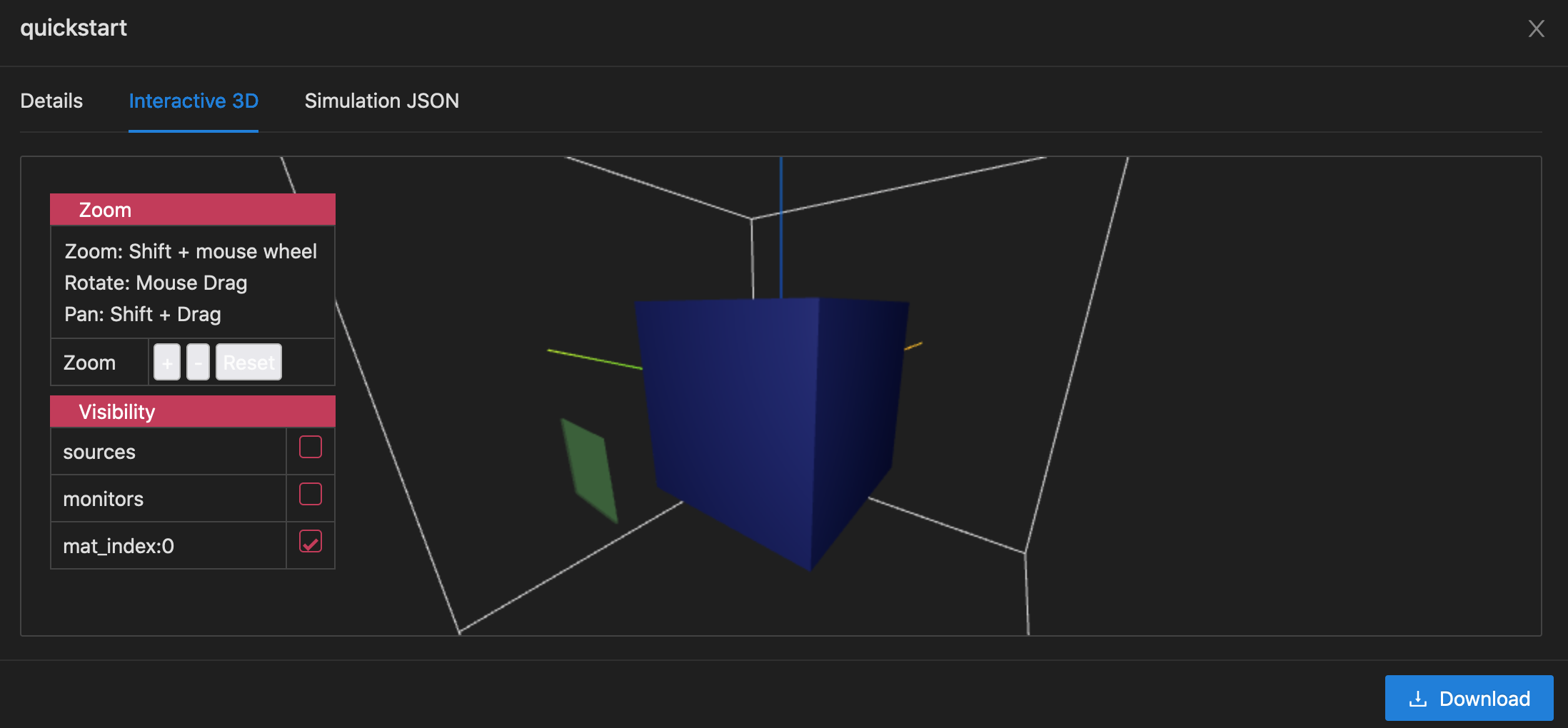Screen dimensions: 1568x728
Task: Uncheck the mat_index:0 visibility checkbox
Action: click(x=310, y=542)
